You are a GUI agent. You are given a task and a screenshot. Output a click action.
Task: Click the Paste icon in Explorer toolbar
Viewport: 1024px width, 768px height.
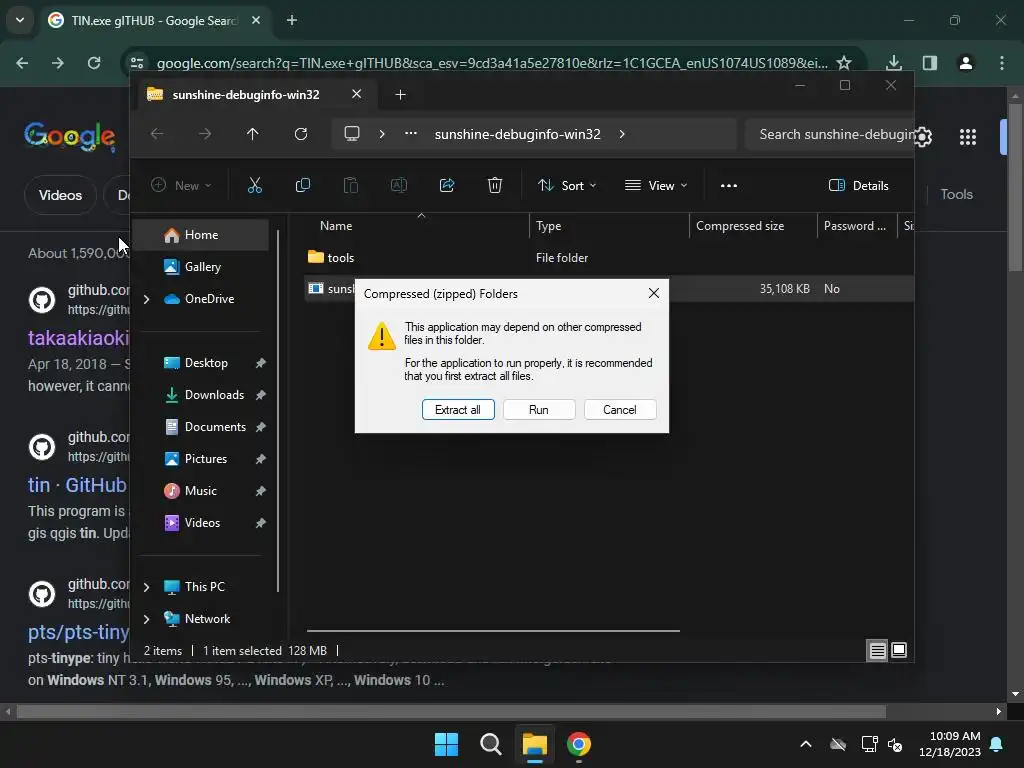[x=351, y=185]
